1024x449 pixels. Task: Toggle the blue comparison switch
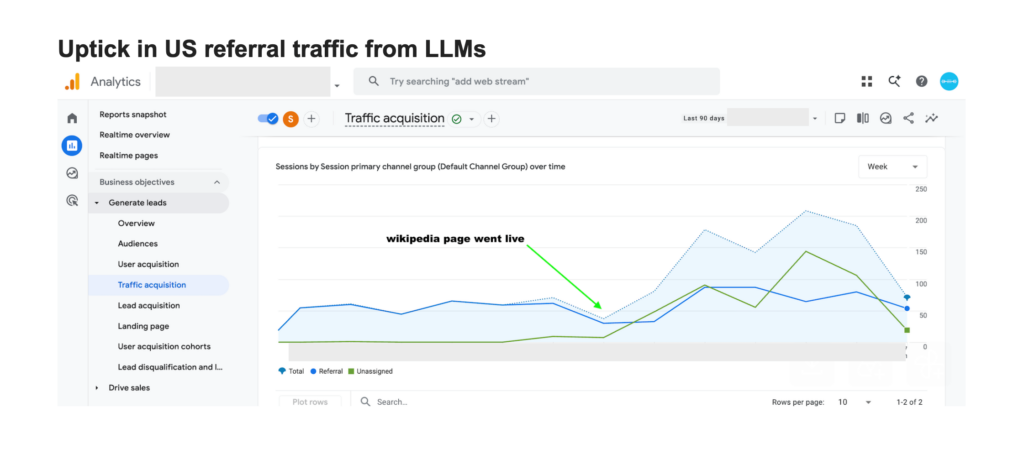268,119
